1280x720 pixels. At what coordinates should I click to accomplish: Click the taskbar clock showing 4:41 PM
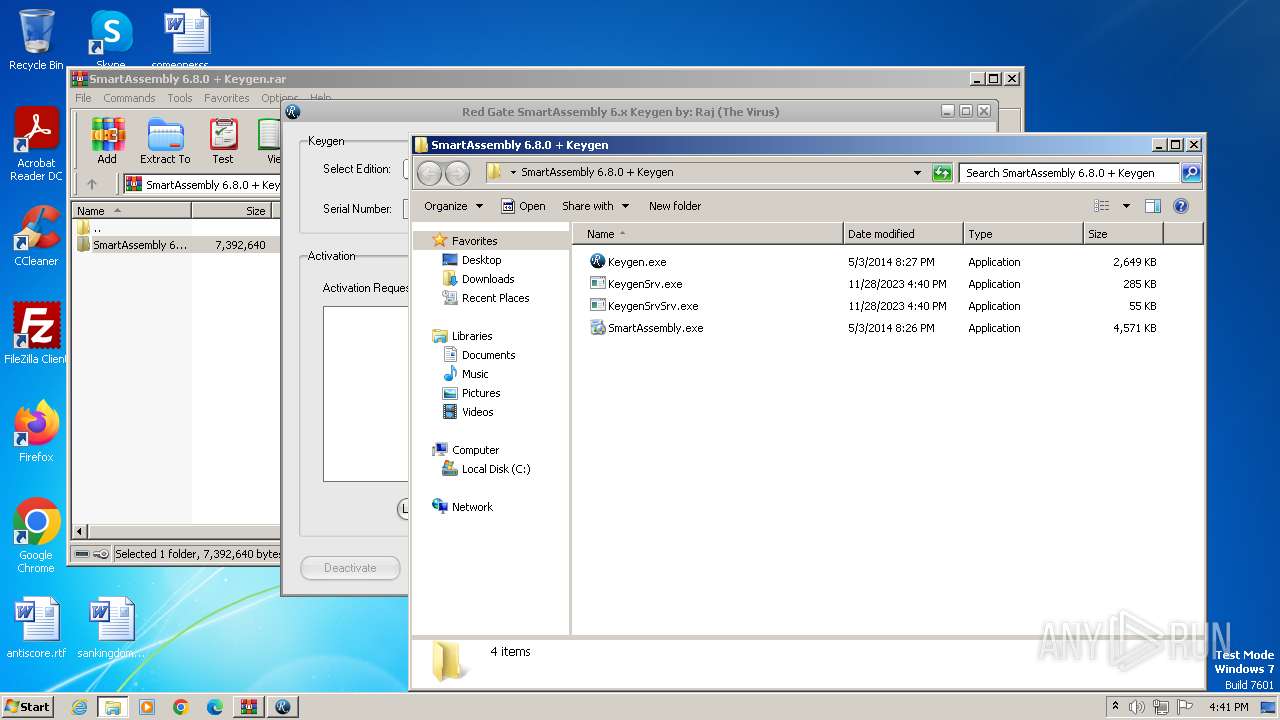(1228, 707)
